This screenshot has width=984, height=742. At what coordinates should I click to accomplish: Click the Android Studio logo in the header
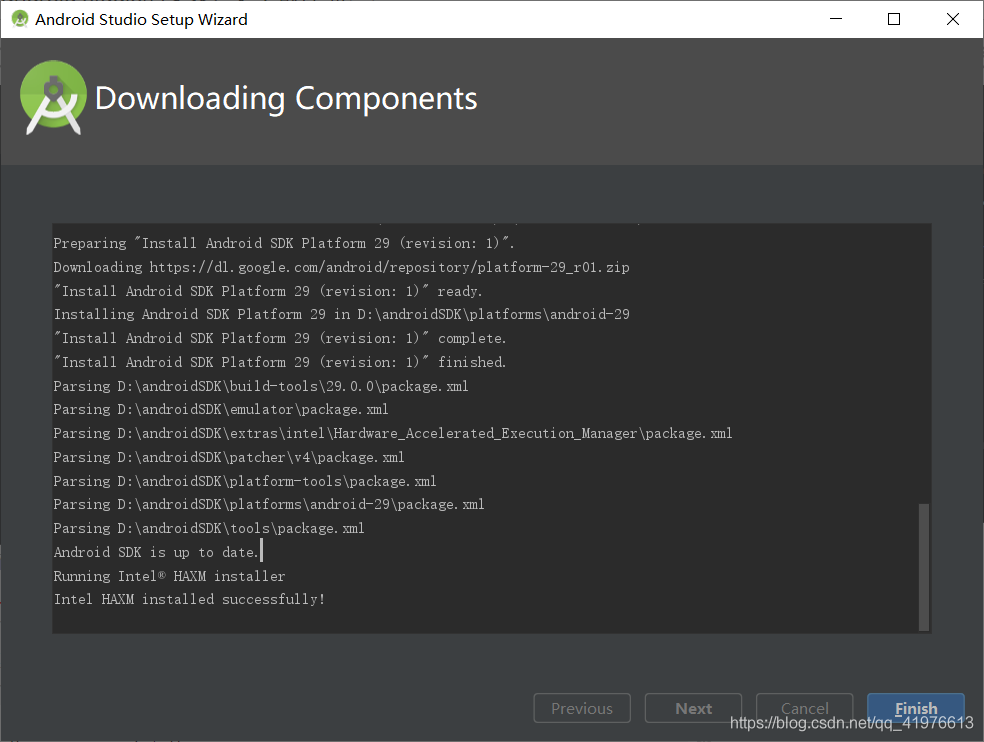pyautogui.click(x=53, y=97)
